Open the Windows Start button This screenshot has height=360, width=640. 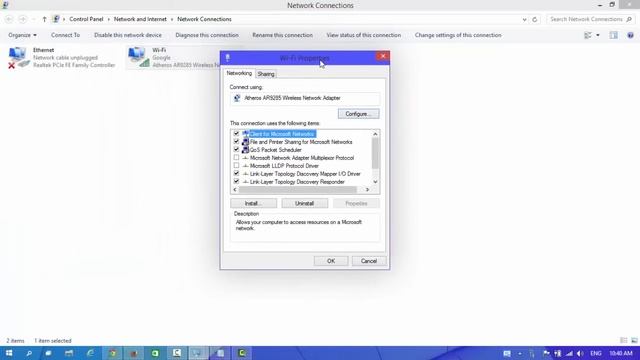[9, 353]
